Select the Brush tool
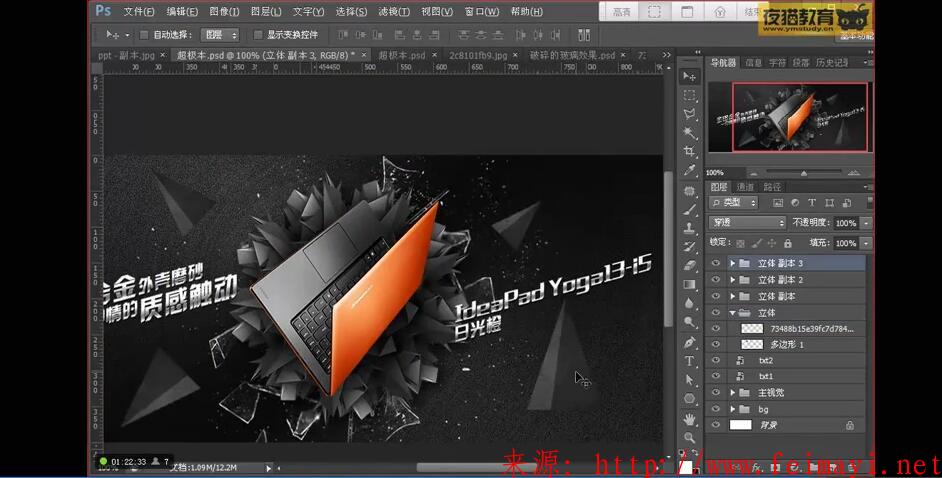 click(689, 210)
